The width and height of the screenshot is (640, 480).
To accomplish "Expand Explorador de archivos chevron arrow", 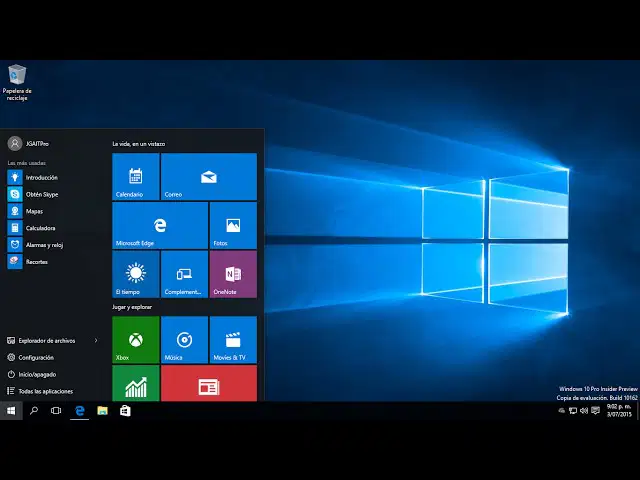I will (x=96, y=340).
